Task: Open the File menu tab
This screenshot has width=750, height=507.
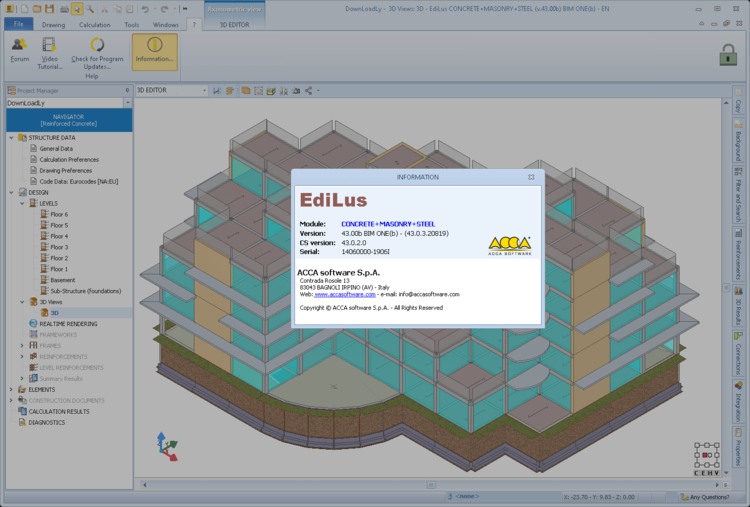Action: [18, 24]
